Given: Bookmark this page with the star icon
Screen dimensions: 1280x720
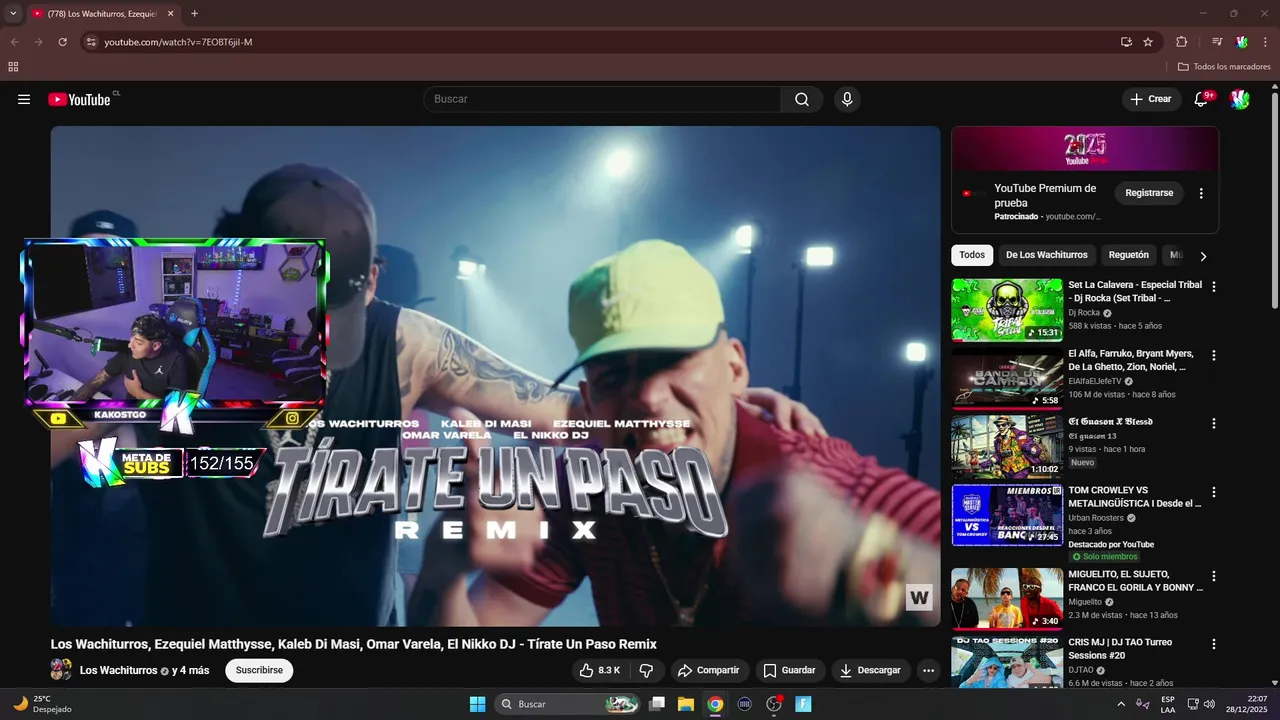Looking at the screenshot, I should coord(1148,42).
